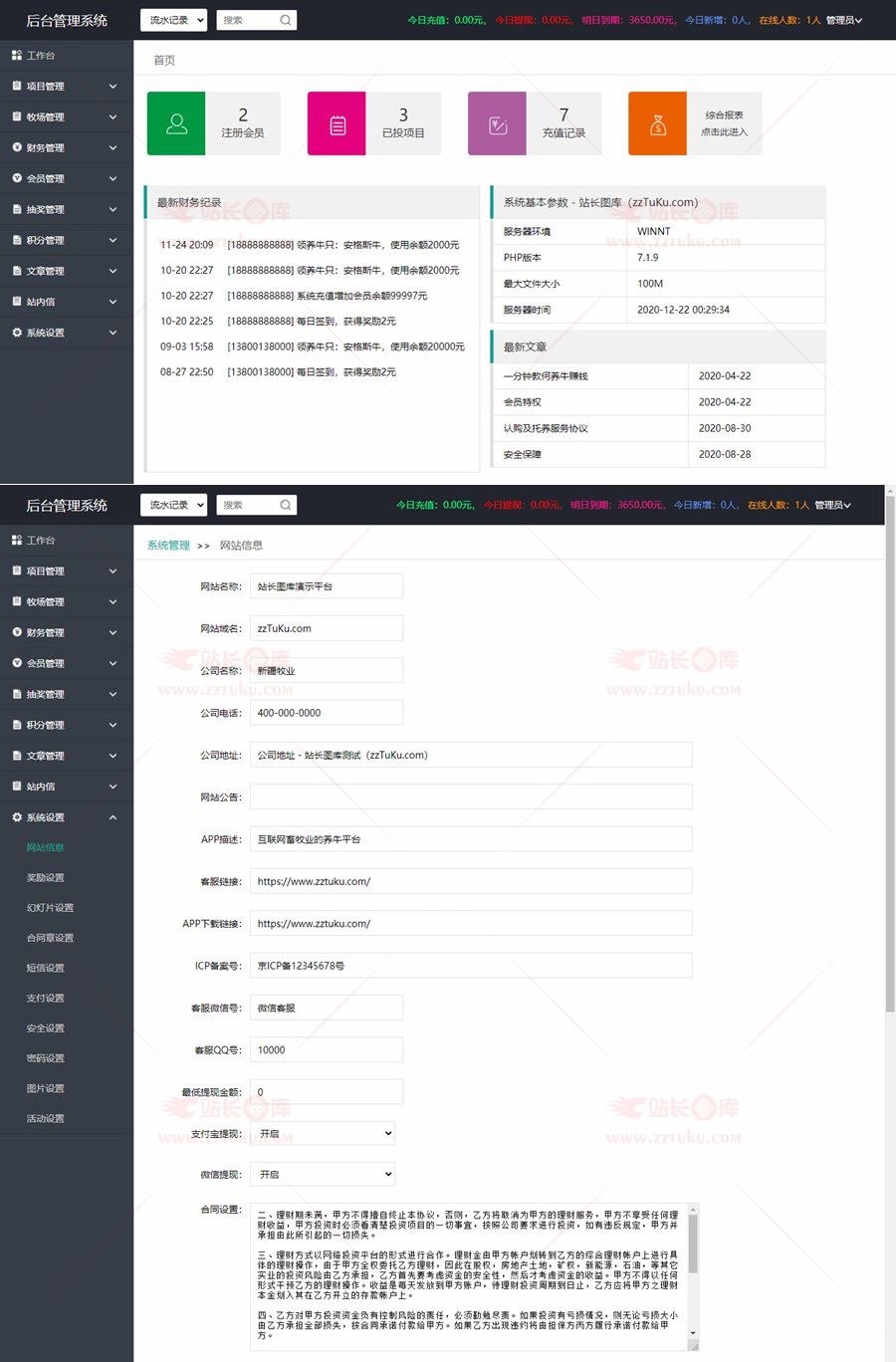Select 网站信息 submenu item
The image size is (896, 1362).
pyautogui.click(x=45, y=847)
